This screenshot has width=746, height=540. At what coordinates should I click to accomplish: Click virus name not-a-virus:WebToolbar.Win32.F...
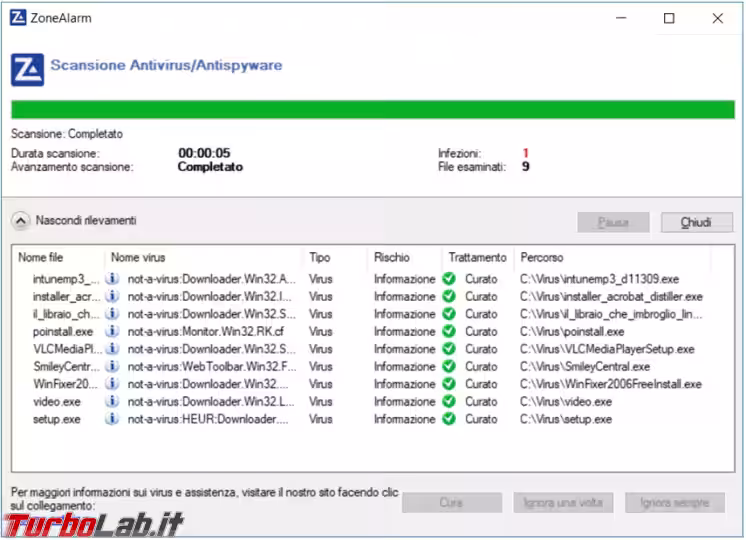pos(212,366)
